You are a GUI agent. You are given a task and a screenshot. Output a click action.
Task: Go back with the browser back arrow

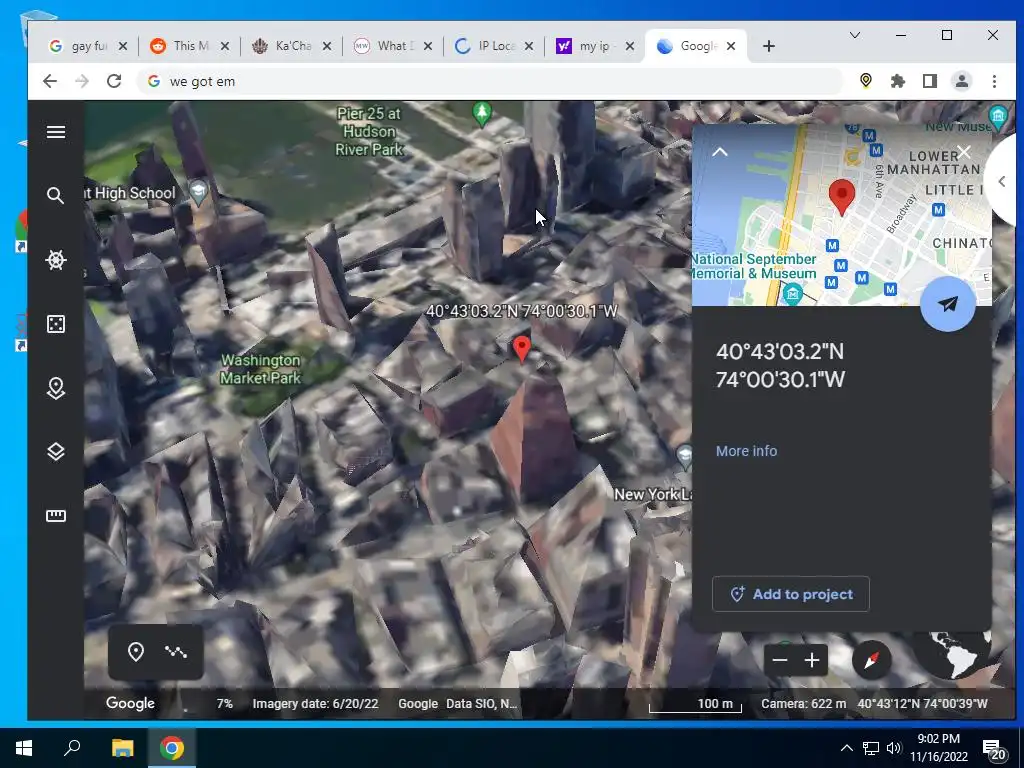pos(50,81)
